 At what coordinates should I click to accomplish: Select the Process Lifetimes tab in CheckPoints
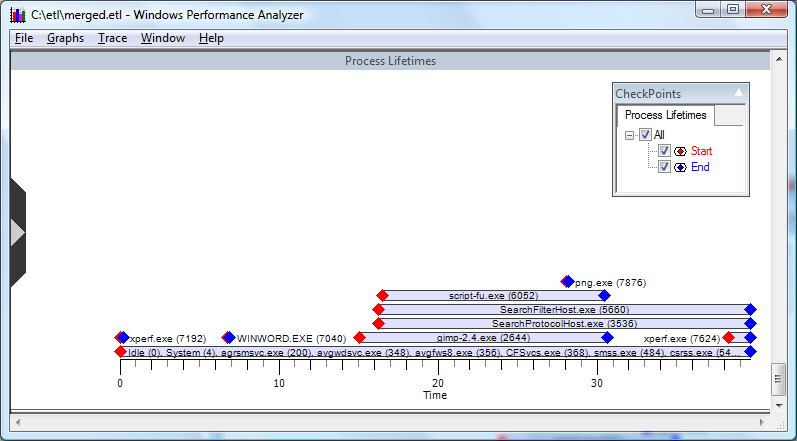click(x=665, y=115)
